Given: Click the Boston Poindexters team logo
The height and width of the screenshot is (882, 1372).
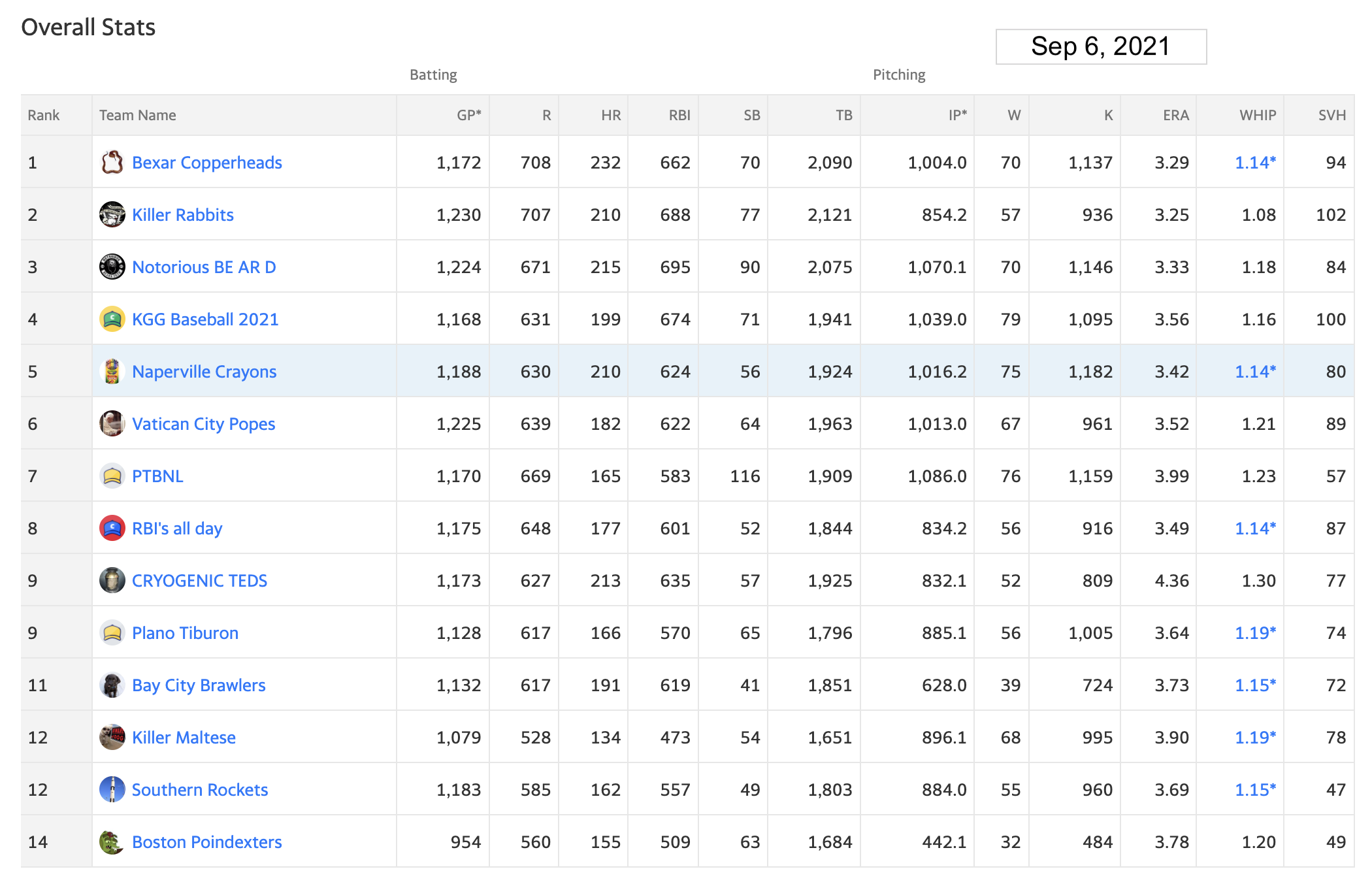Looking at the screenshot, I should 112,841.
